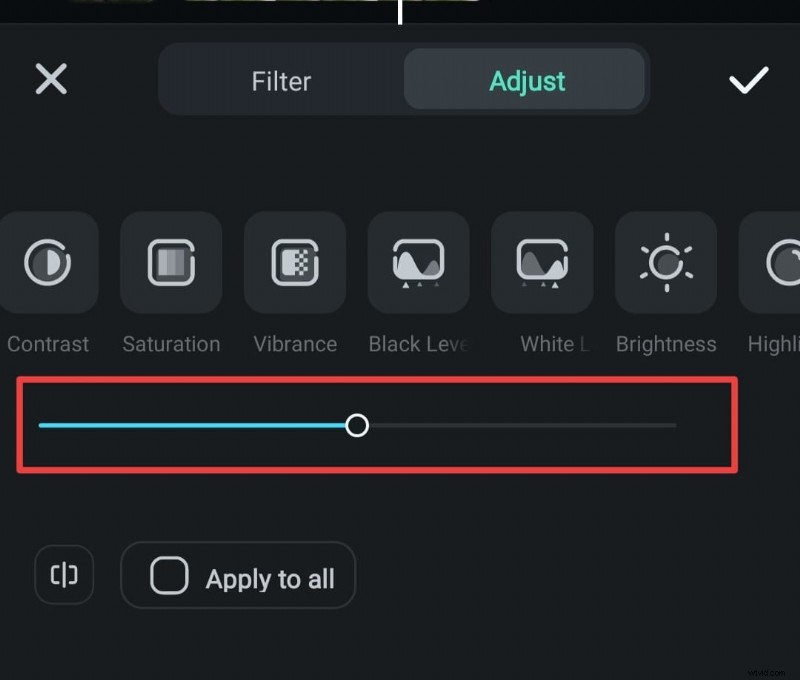Screen dimensions: 800x680
Task: Confirm changes with the checkmark button
Action: click(x=748, y=80)
